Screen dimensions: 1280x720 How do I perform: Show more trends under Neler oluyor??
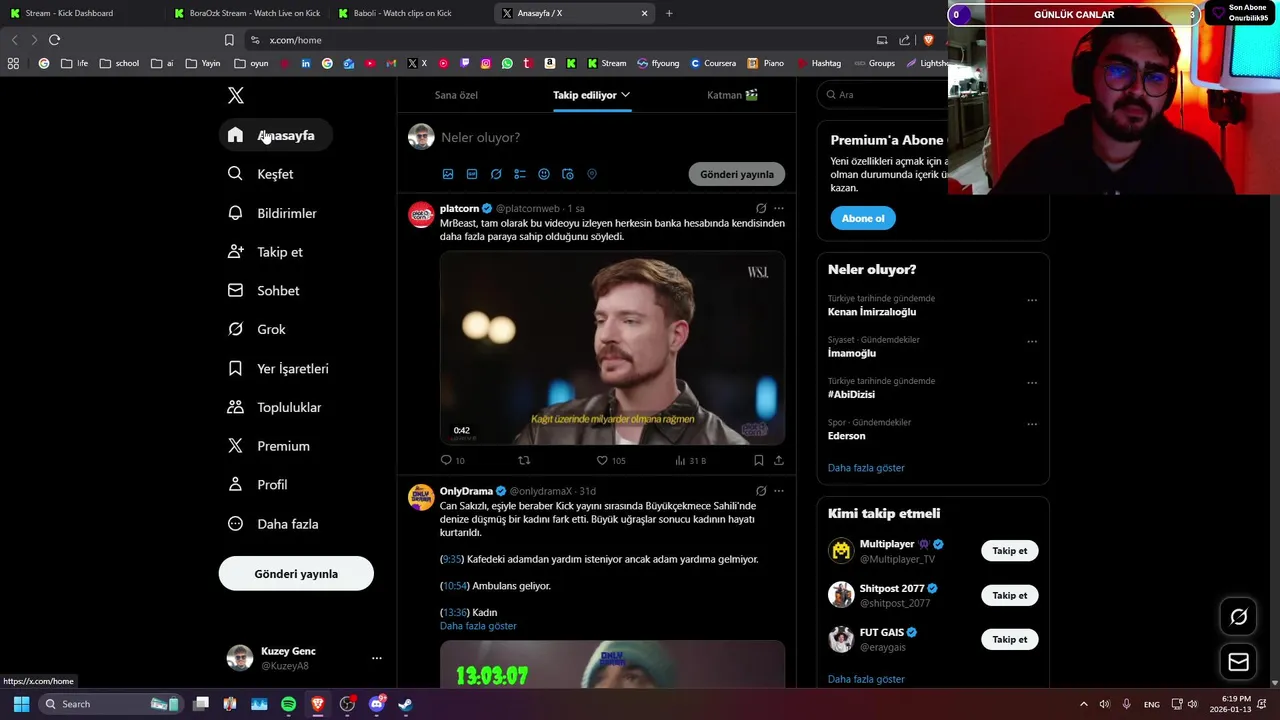click(866, 468)
